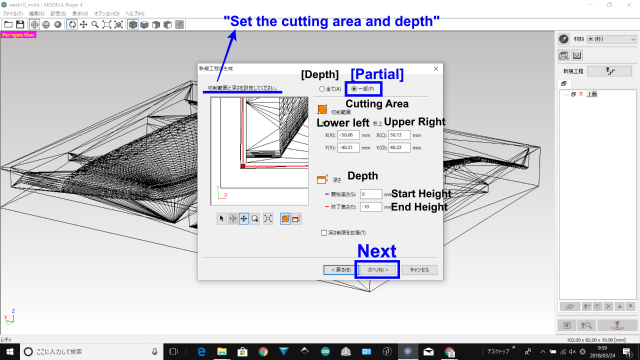This screenshot has width=640, height=360.
Task: Select the zoom magnifier tool below dialog preview
Action: (255, 219)
